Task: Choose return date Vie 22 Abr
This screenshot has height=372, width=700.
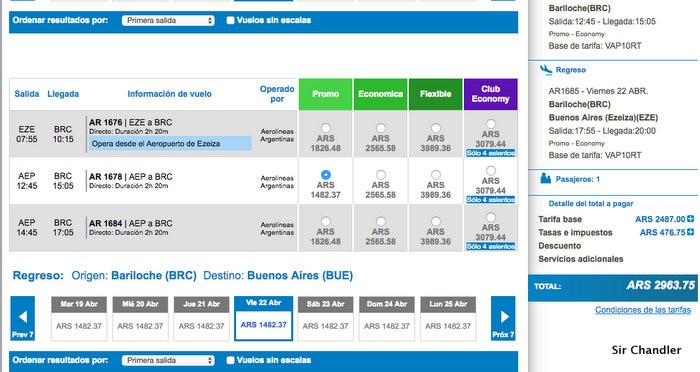Action: (x=263, y=318)
